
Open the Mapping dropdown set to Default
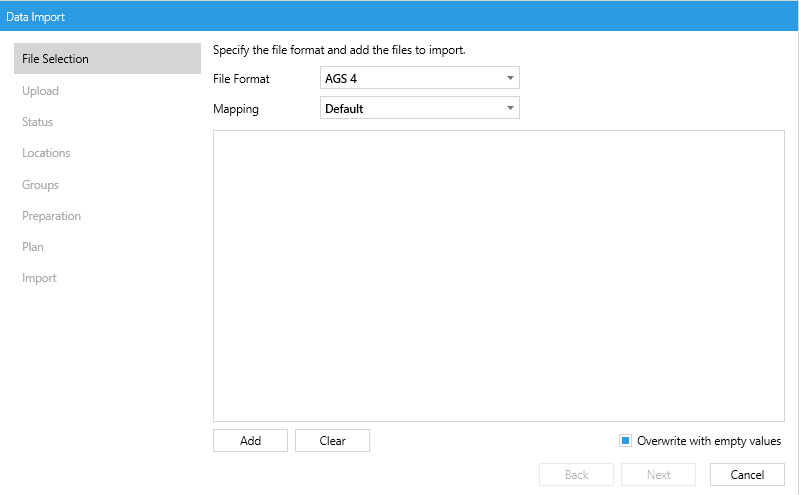pos(419,108)
